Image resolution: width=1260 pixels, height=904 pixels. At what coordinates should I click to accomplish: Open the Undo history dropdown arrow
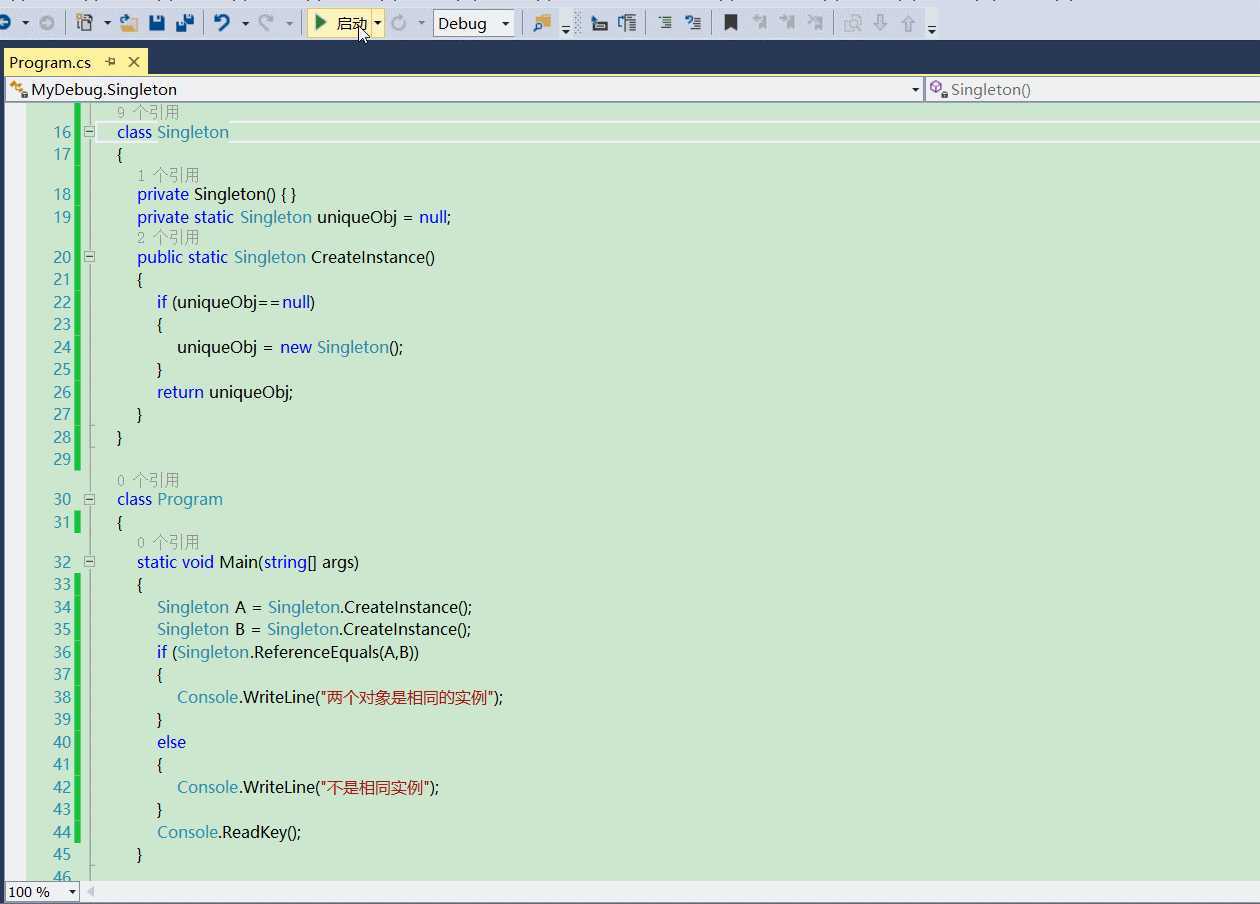(x=245, y=23)
